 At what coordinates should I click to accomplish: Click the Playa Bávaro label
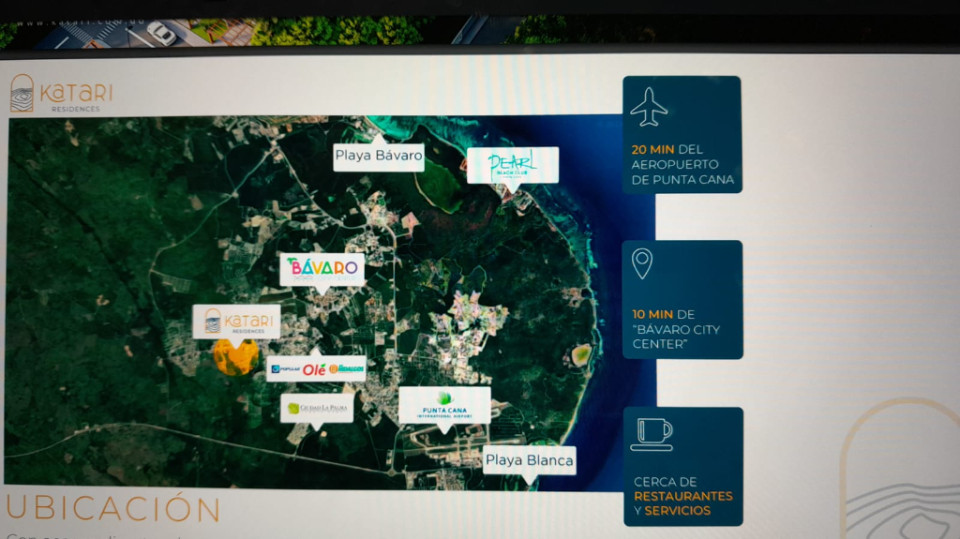point(378,156)
